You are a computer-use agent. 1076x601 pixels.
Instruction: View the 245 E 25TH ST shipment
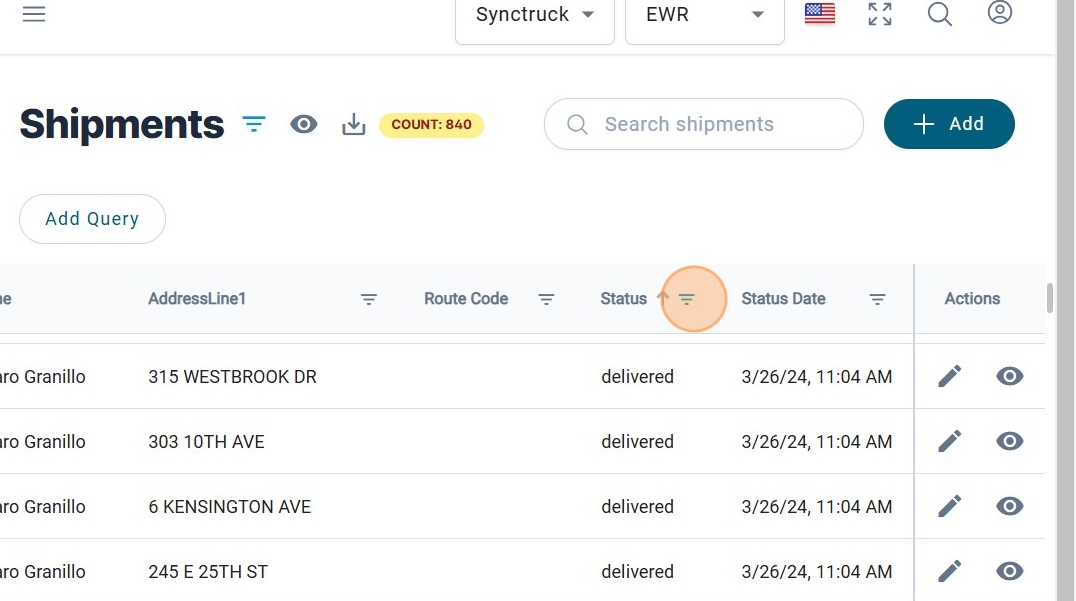[1010, 571]
